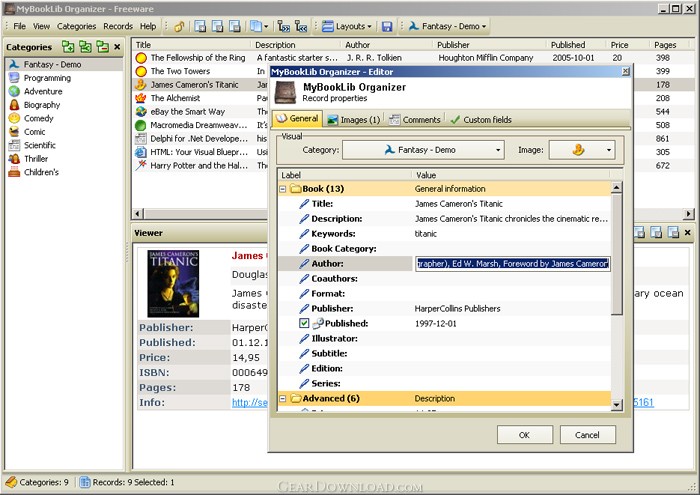Image resolution: width=700 pixels, height=495 pixels.
Task: Click the dropdown arrow beside copy icon
Action: (x=266, y=27)
